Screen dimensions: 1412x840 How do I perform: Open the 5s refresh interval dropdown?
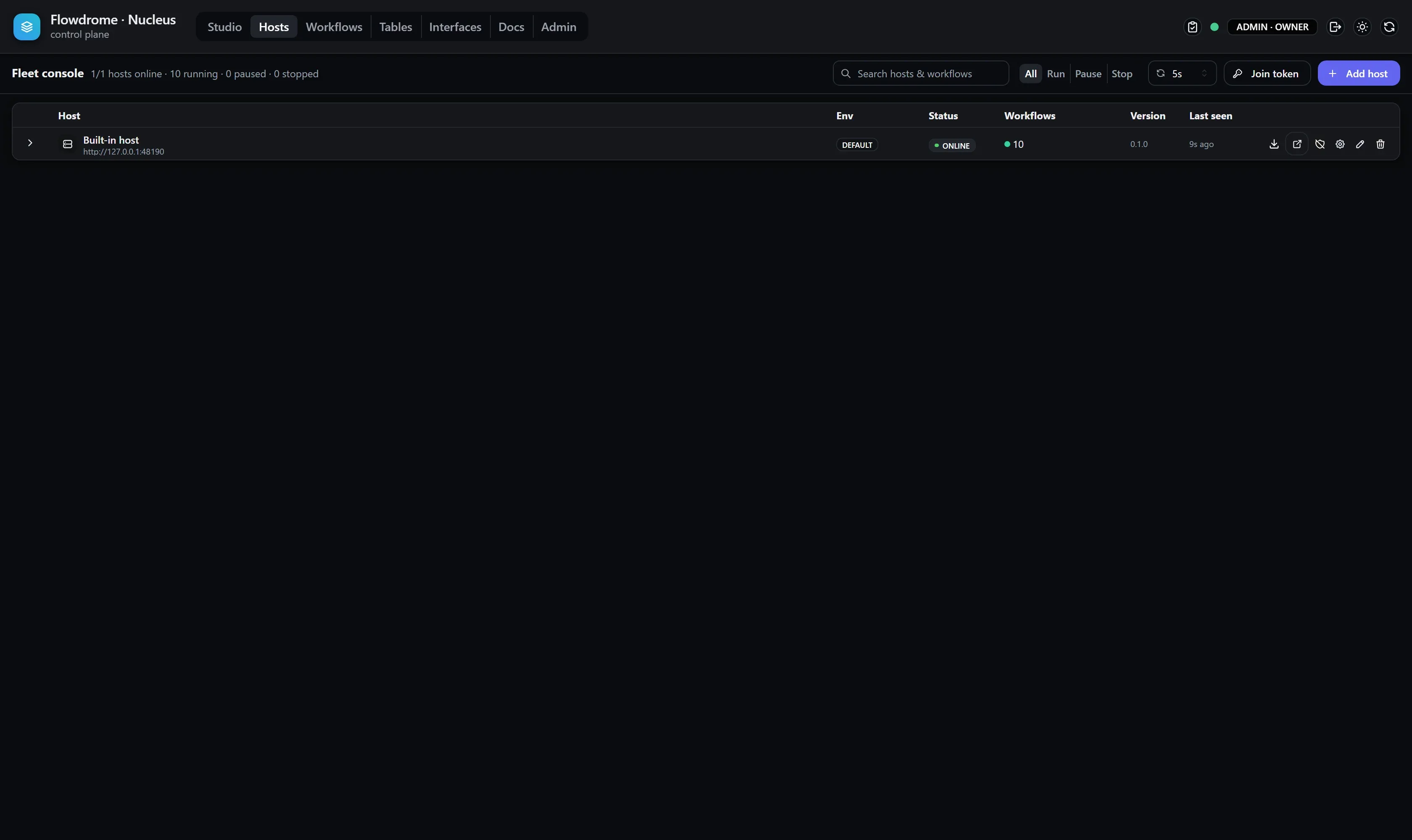[1182, 73]
